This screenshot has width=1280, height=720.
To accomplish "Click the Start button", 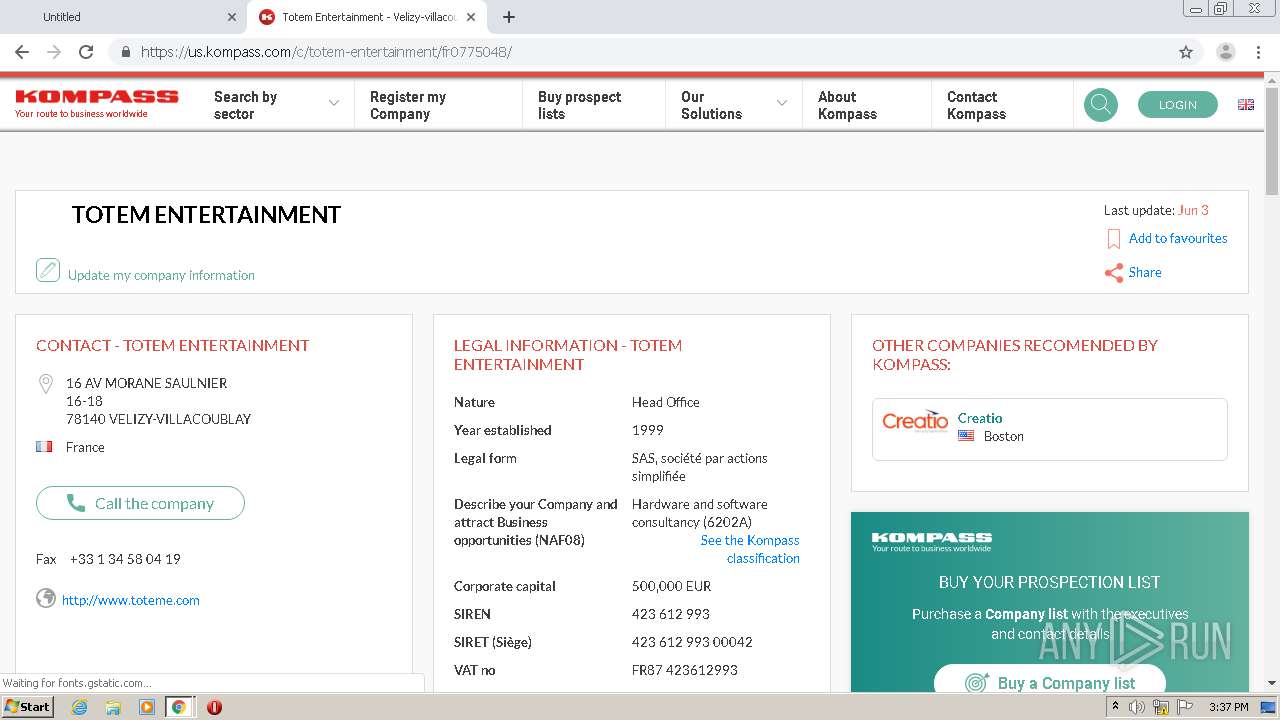I will click(x=28, y=707).
